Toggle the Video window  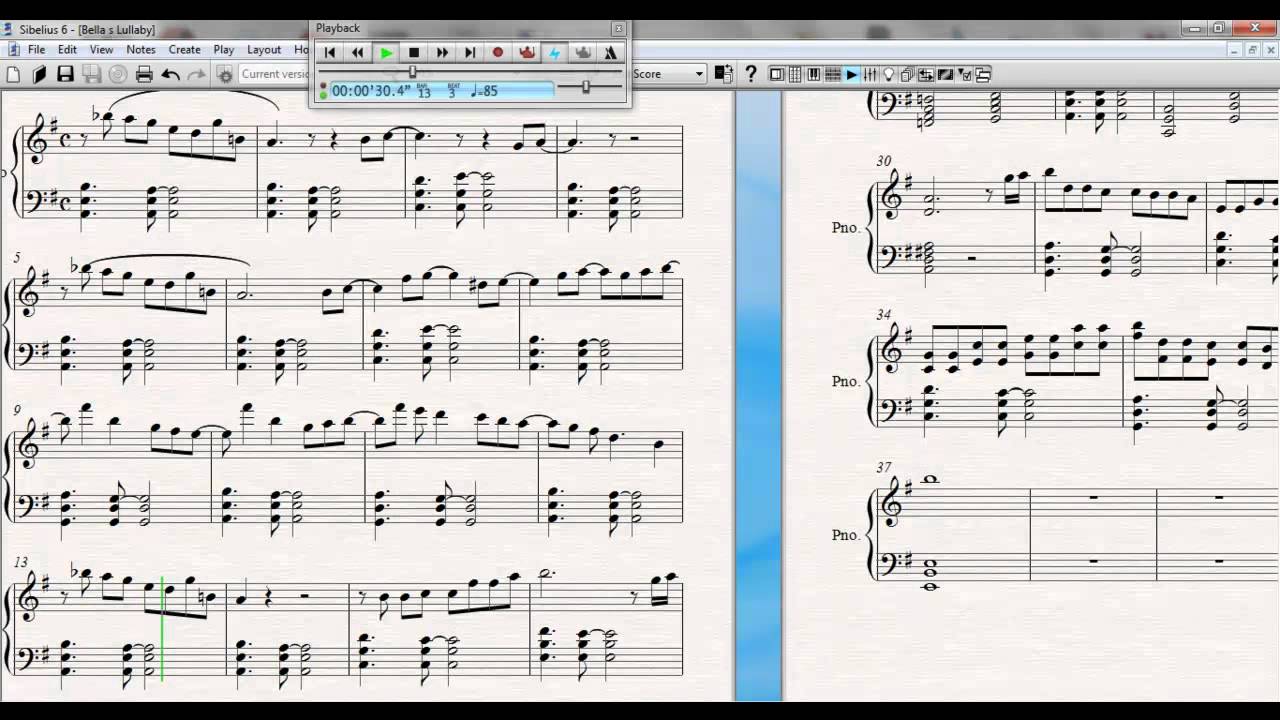click(945, 74)
